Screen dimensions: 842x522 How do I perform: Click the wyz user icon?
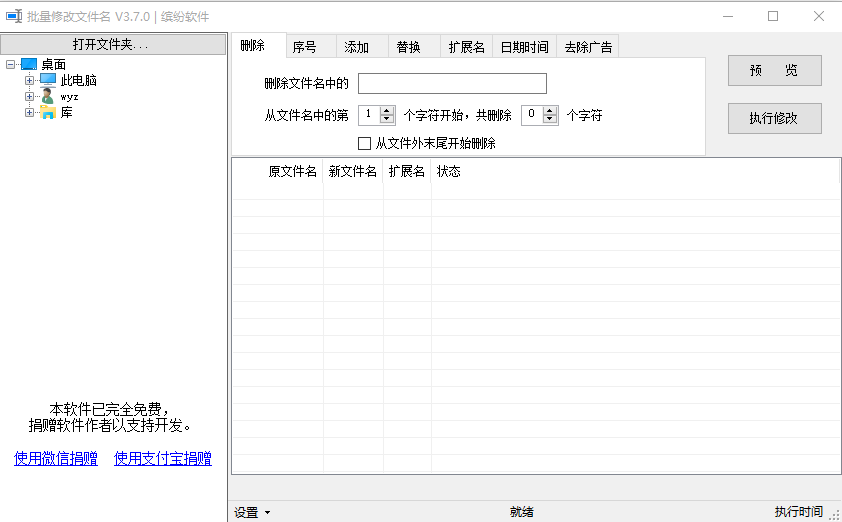(x=48, y=96)
